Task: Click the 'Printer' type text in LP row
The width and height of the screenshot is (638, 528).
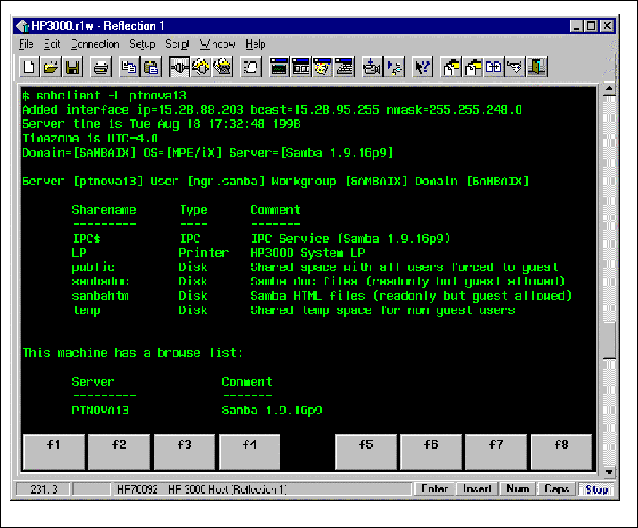Action: [x=203, y=253]
